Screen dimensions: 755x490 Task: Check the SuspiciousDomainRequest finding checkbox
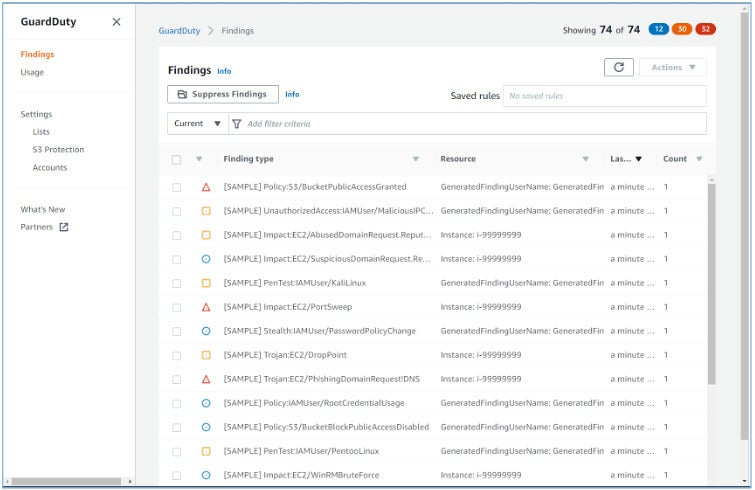(177, 259)
